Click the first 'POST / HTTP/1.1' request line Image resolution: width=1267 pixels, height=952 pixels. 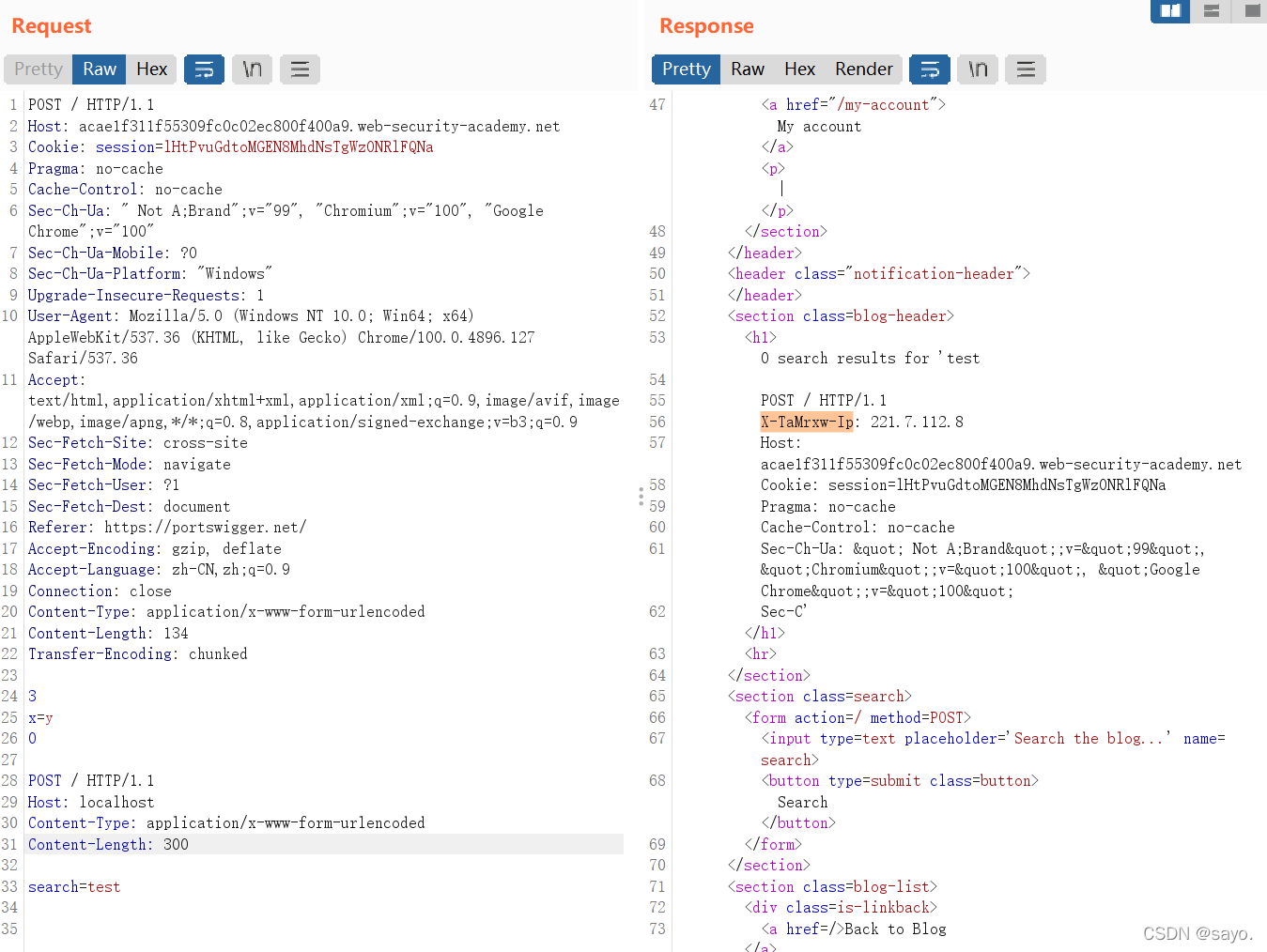coord(91,104)
